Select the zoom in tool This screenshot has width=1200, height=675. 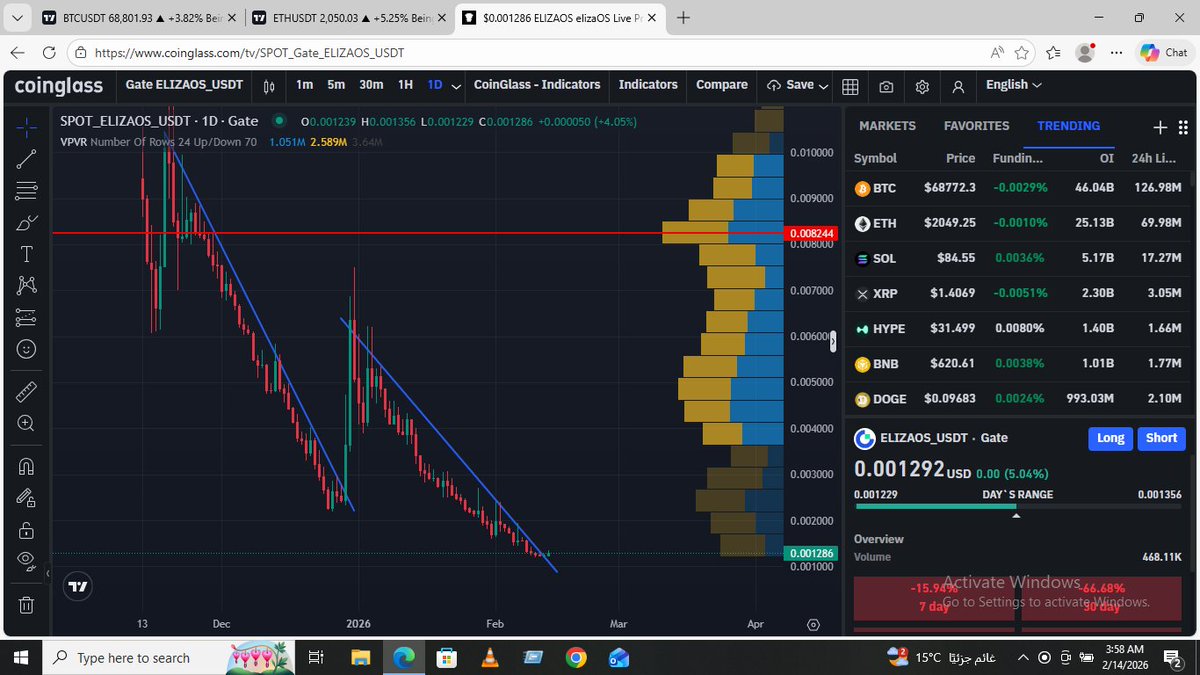pyautogui.click(x=27, y=423)
